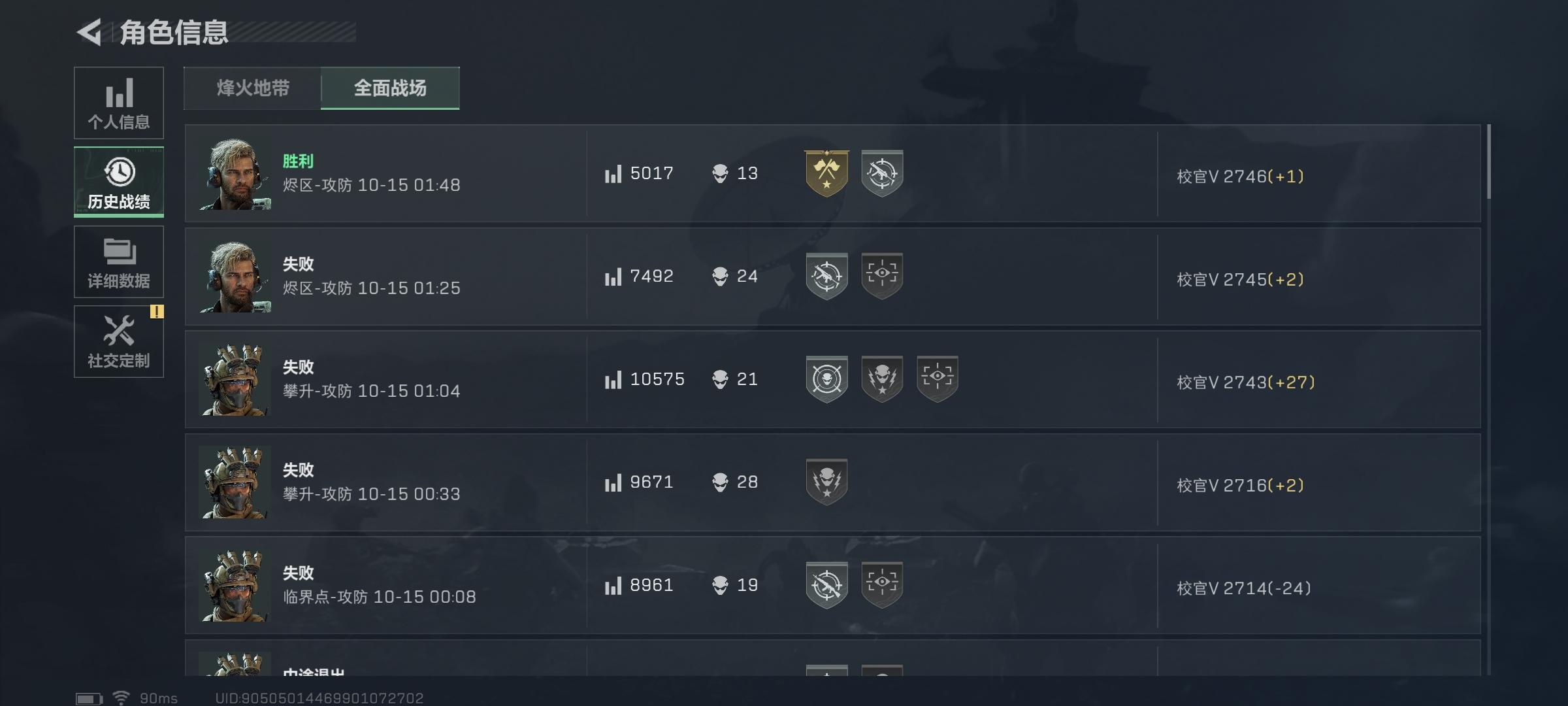The height and width of the screenshot is (706, 1568).
Task: Click the skull badge in the 9671 score row
Action: [x=826, y=482]
